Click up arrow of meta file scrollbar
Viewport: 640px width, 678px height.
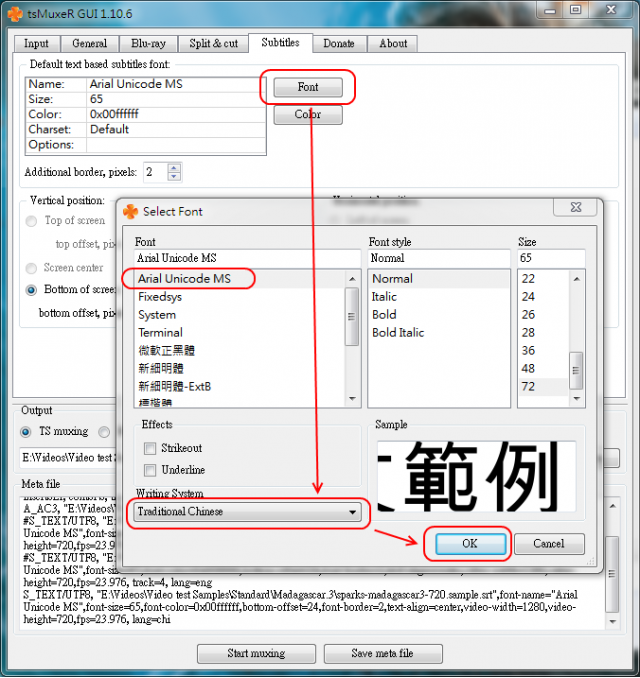tap(612, 506)
